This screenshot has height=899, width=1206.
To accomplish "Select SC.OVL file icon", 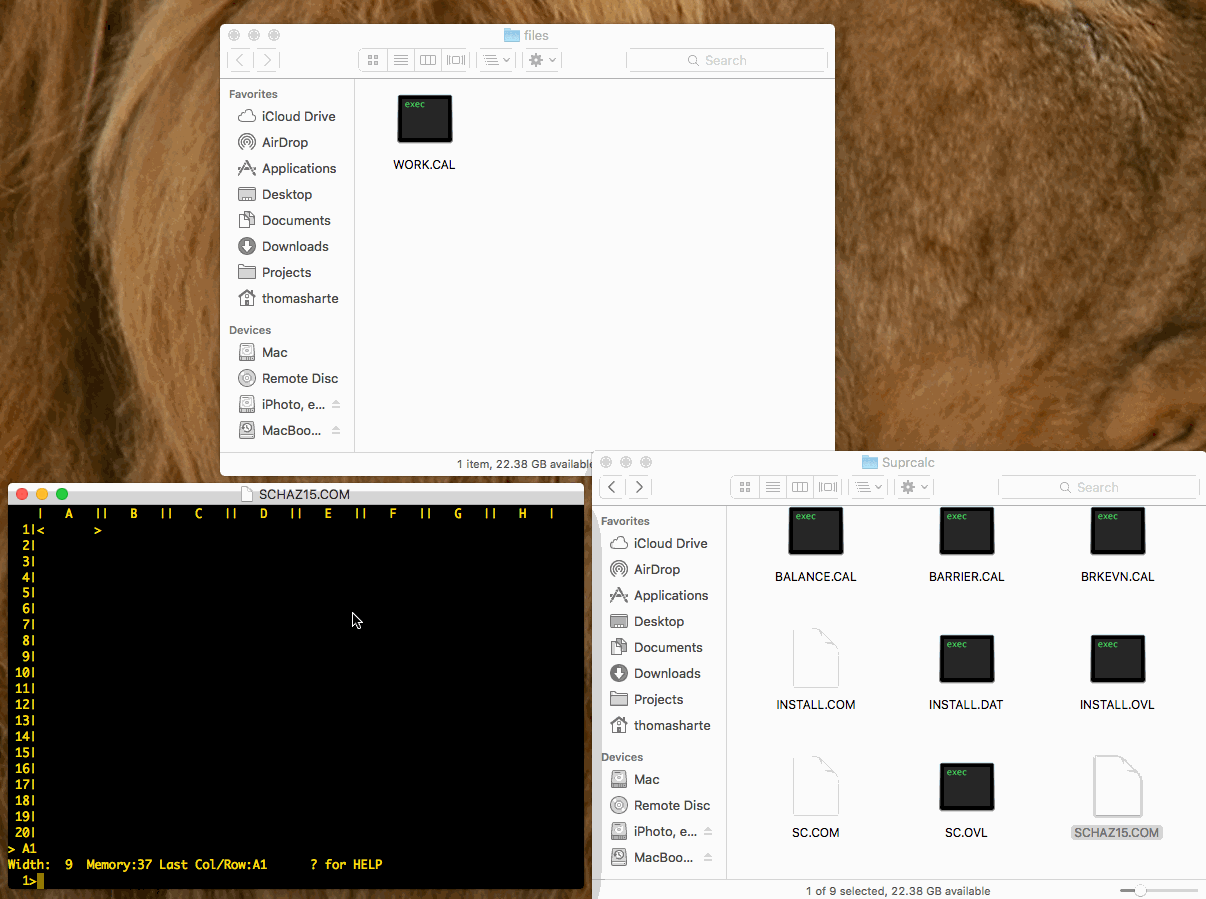I will tap(967, 787).
